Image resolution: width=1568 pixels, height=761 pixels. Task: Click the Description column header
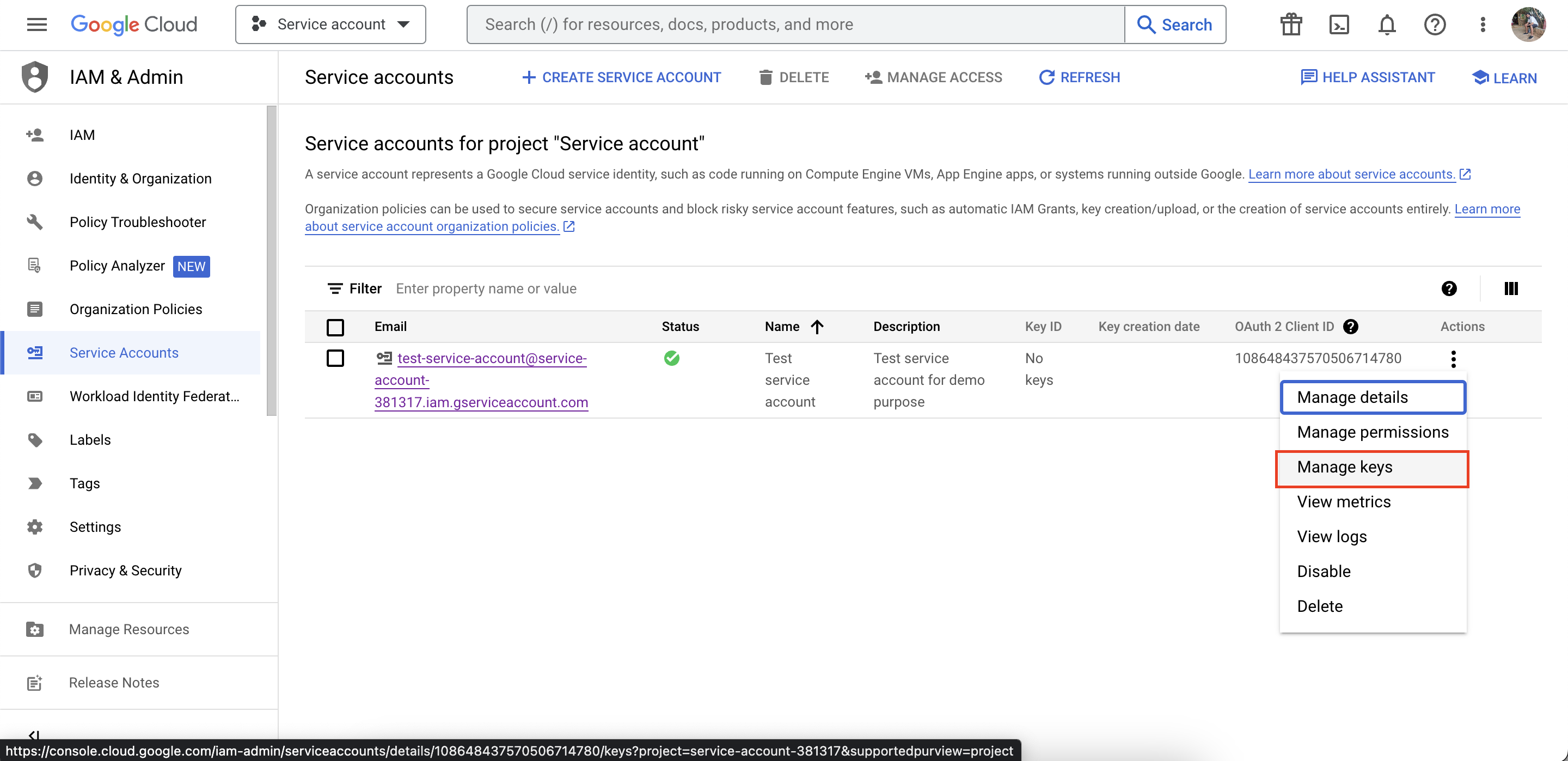click(x=906, y=326)
